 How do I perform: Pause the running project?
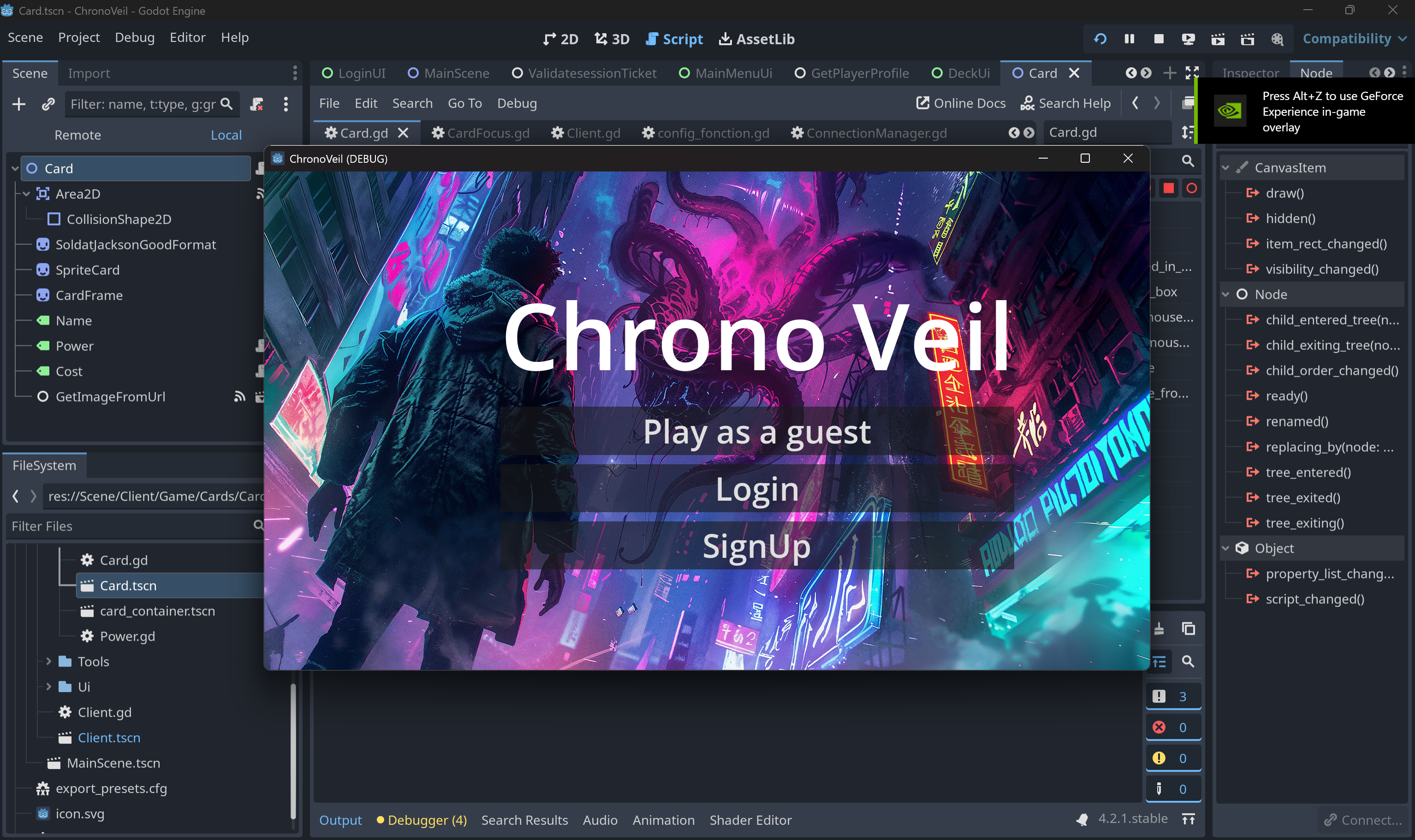[x=1129, y=39]
